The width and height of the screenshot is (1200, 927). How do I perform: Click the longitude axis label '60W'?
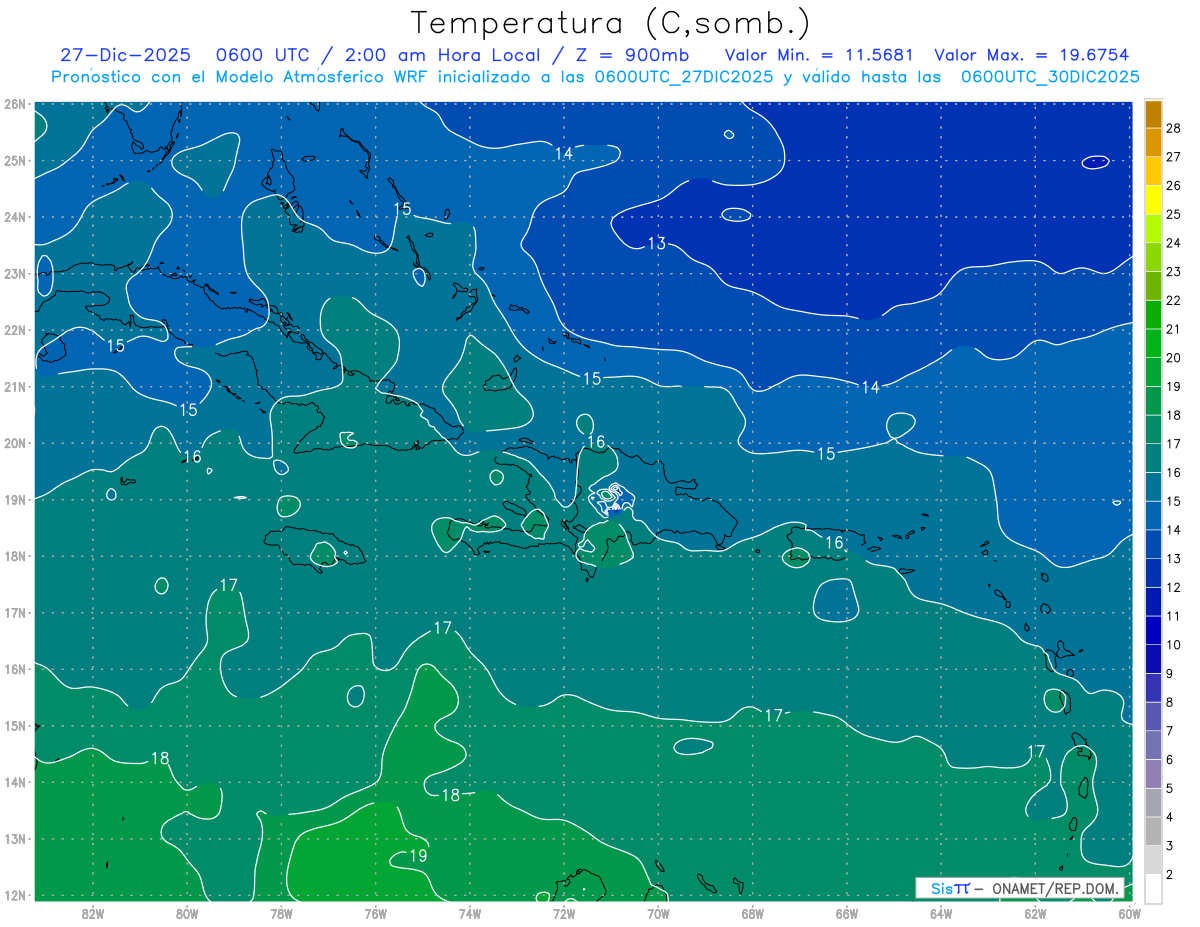[x=1130, y=913]
